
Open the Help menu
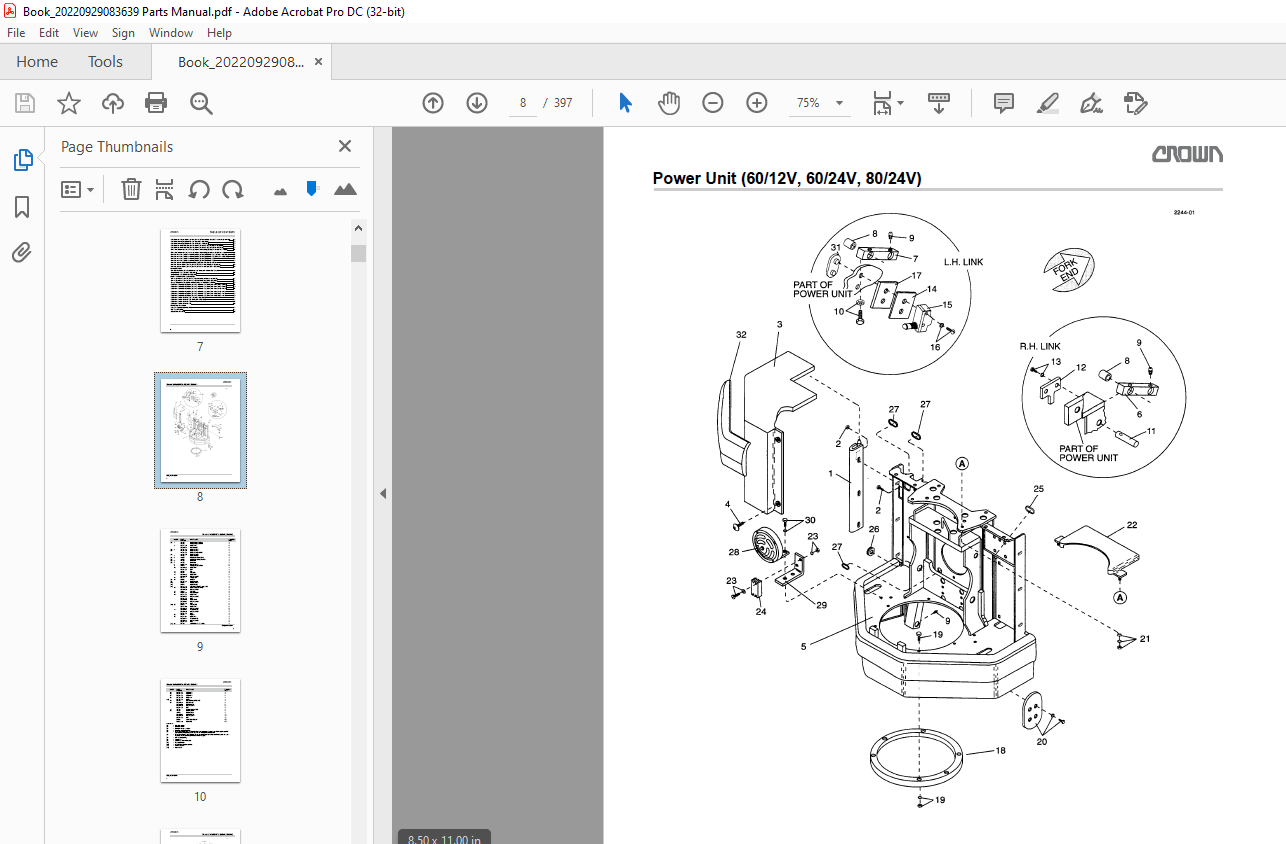pos(219,33)
